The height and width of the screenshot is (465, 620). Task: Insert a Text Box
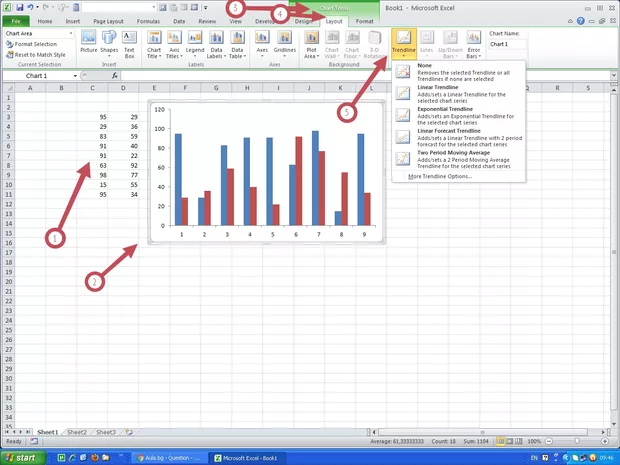pyautogui.click(x=130, y=43)
